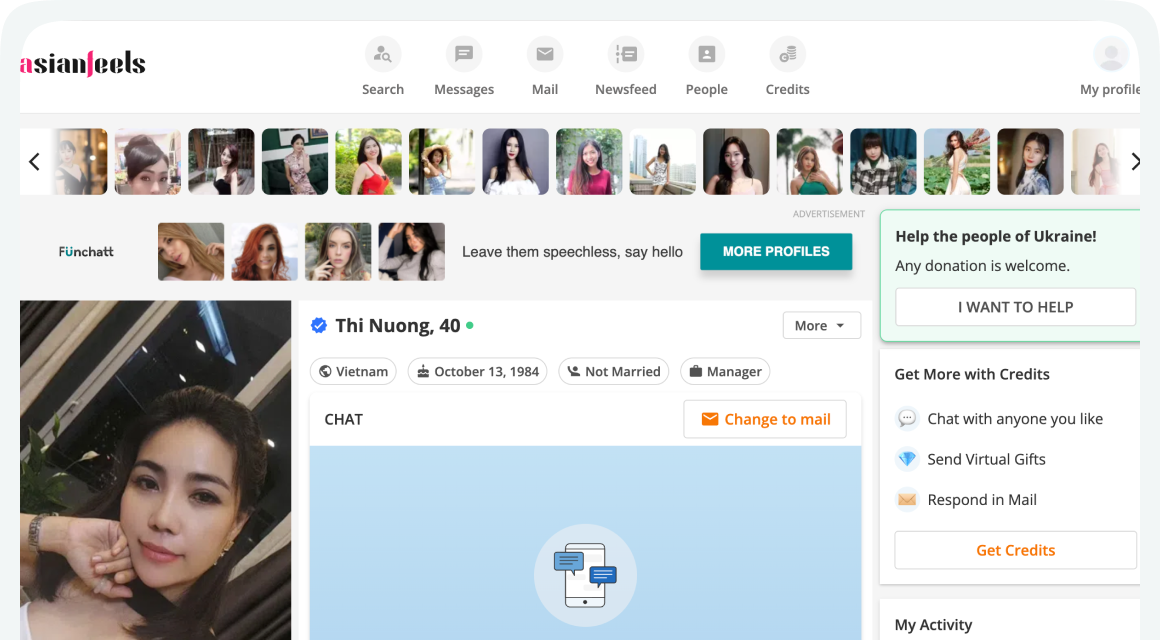Open Thi Nuong's large profile photo
The image size is (1160, 640).
[x=156, y=470]
